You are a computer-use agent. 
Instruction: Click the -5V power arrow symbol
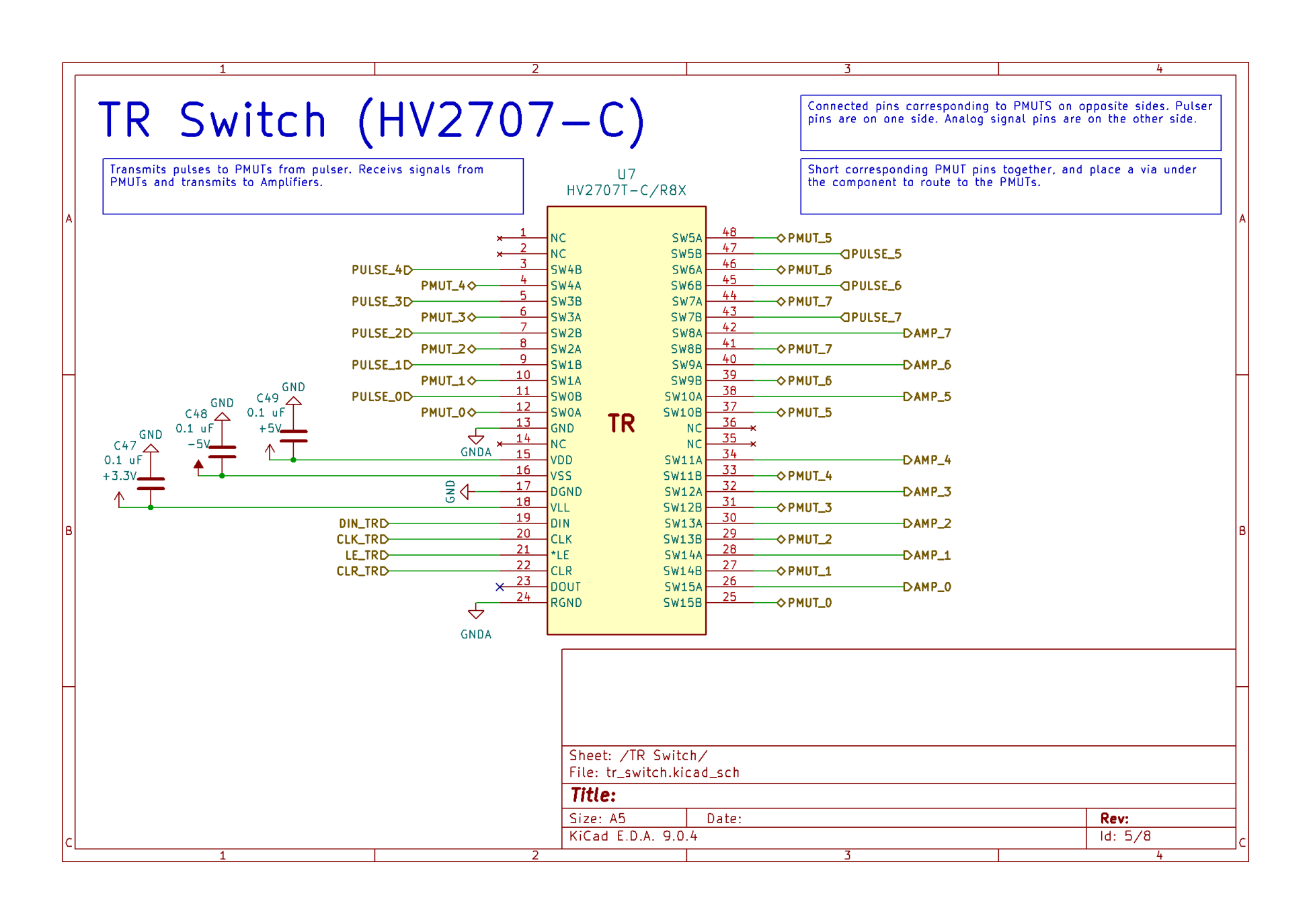click(198, 467)
